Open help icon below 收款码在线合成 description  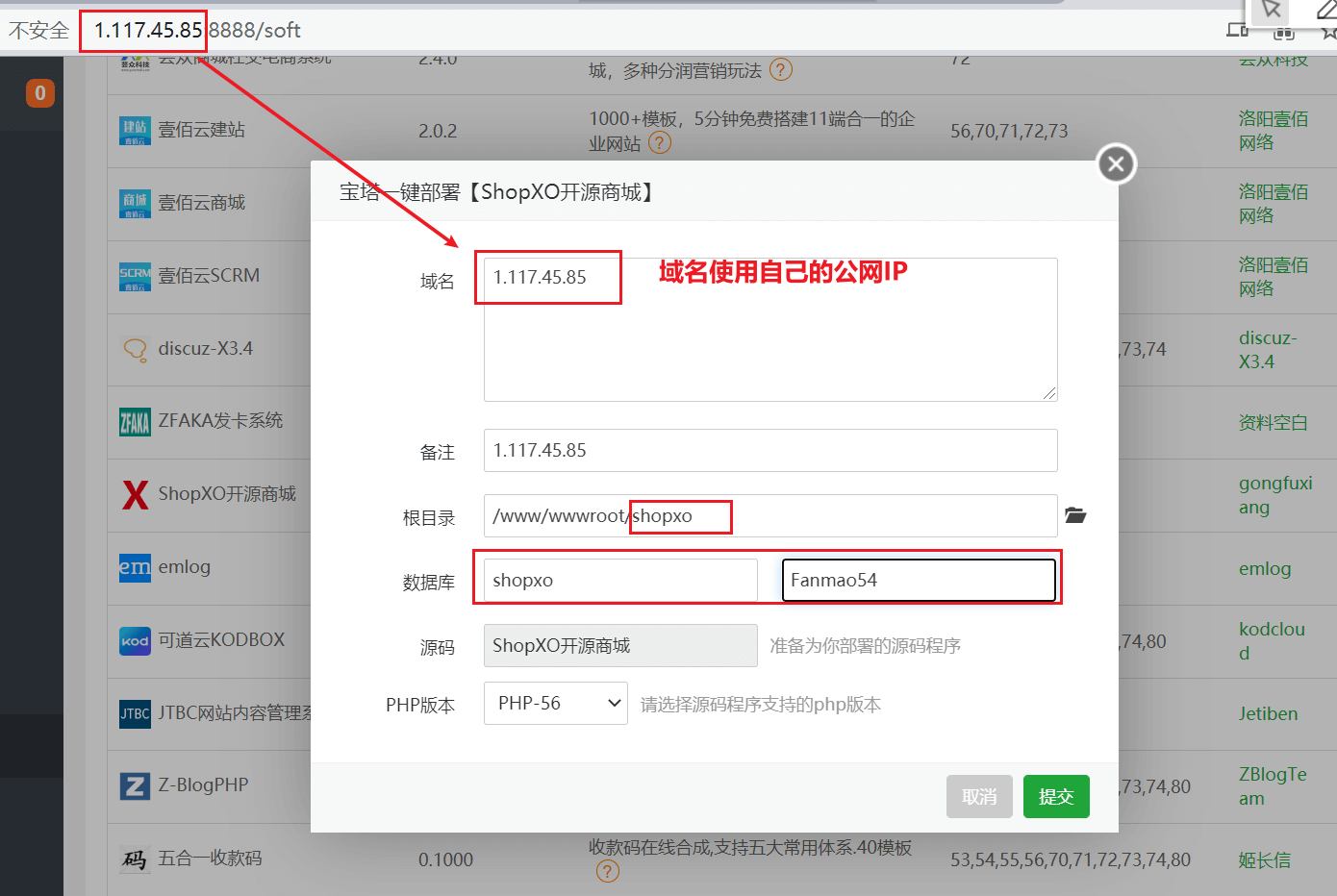click(x=608, y=871)
